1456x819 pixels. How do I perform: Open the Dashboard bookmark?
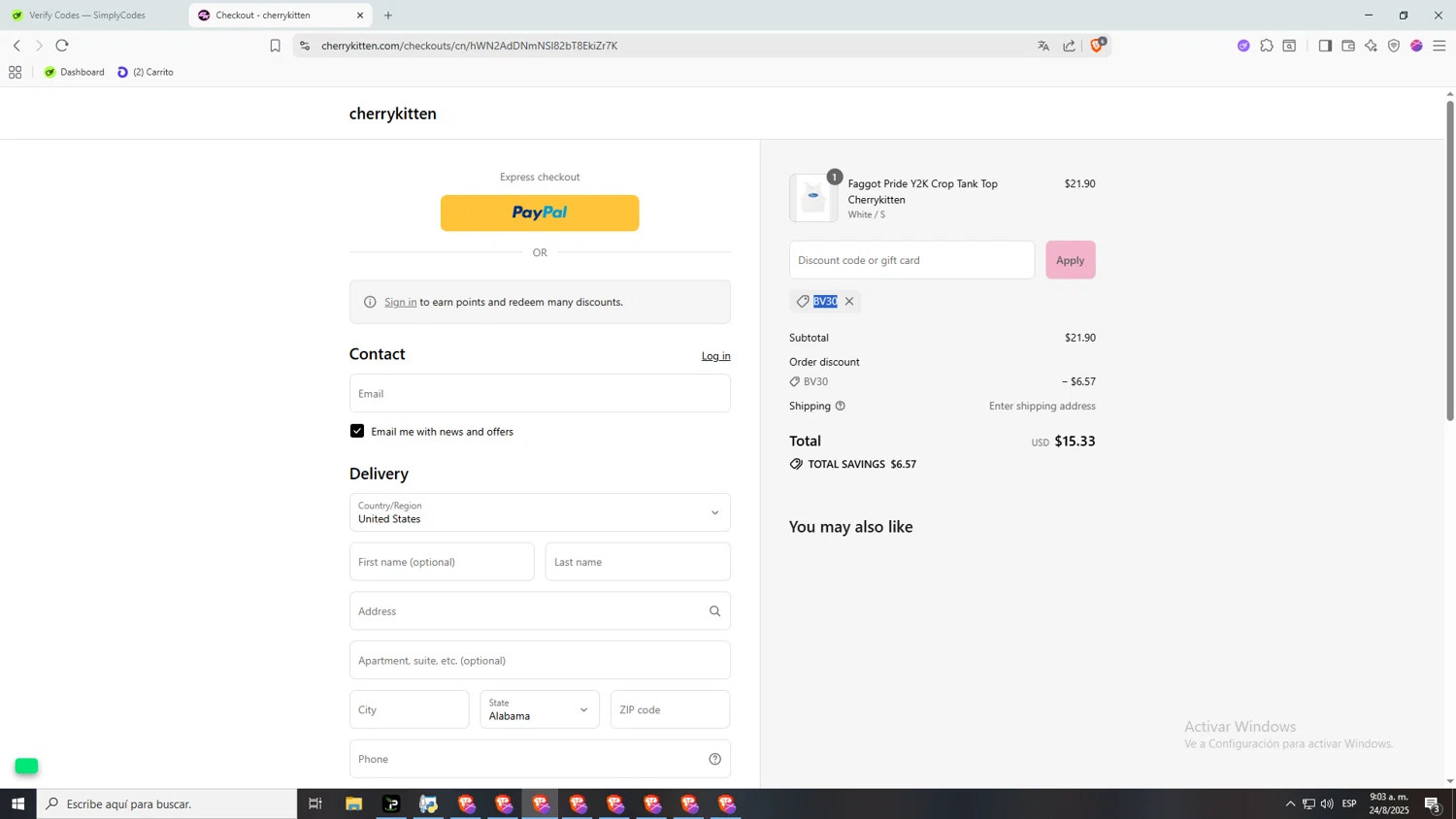coord(75,72)
